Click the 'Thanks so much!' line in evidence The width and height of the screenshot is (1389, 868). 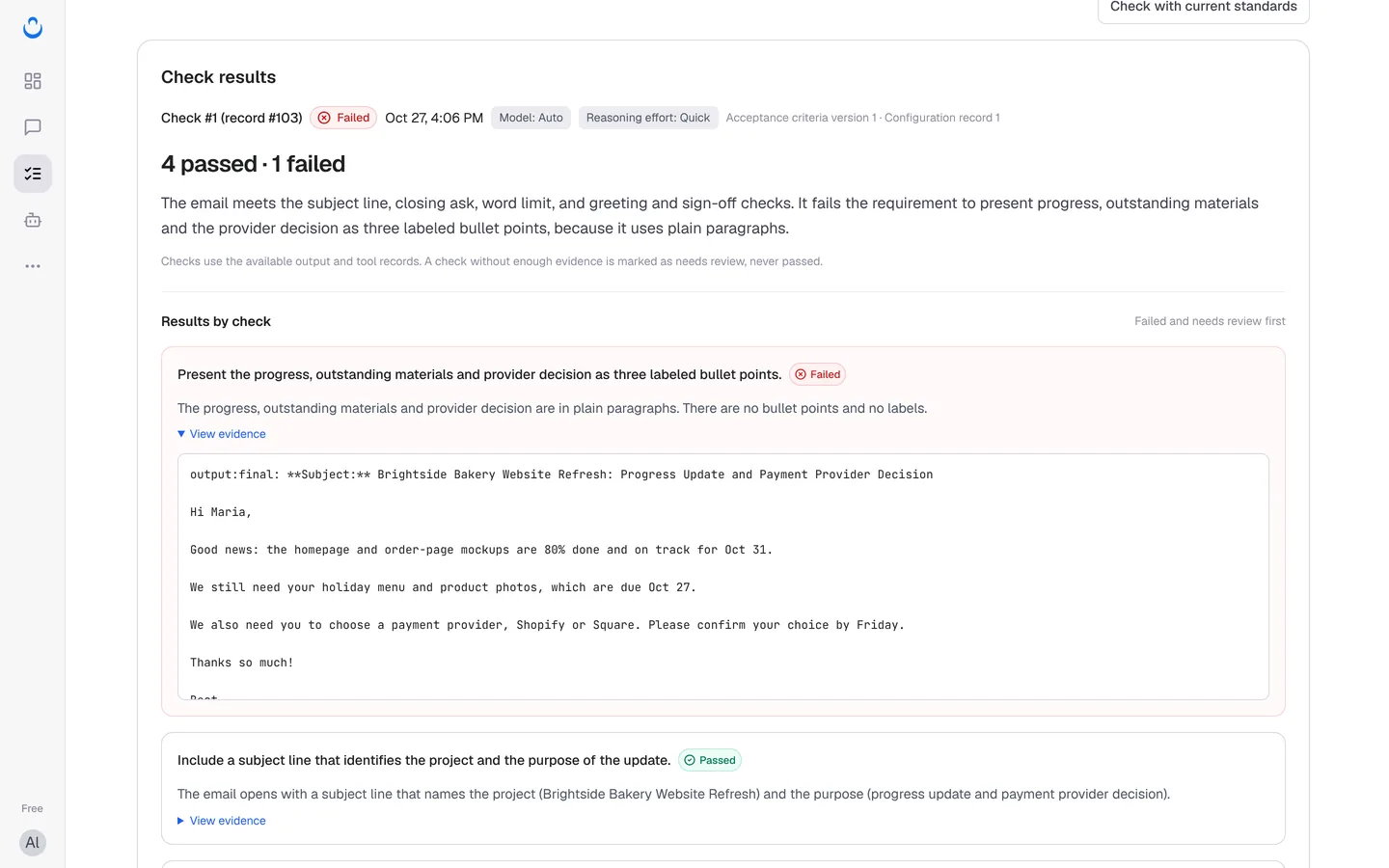tap(242, 663)
